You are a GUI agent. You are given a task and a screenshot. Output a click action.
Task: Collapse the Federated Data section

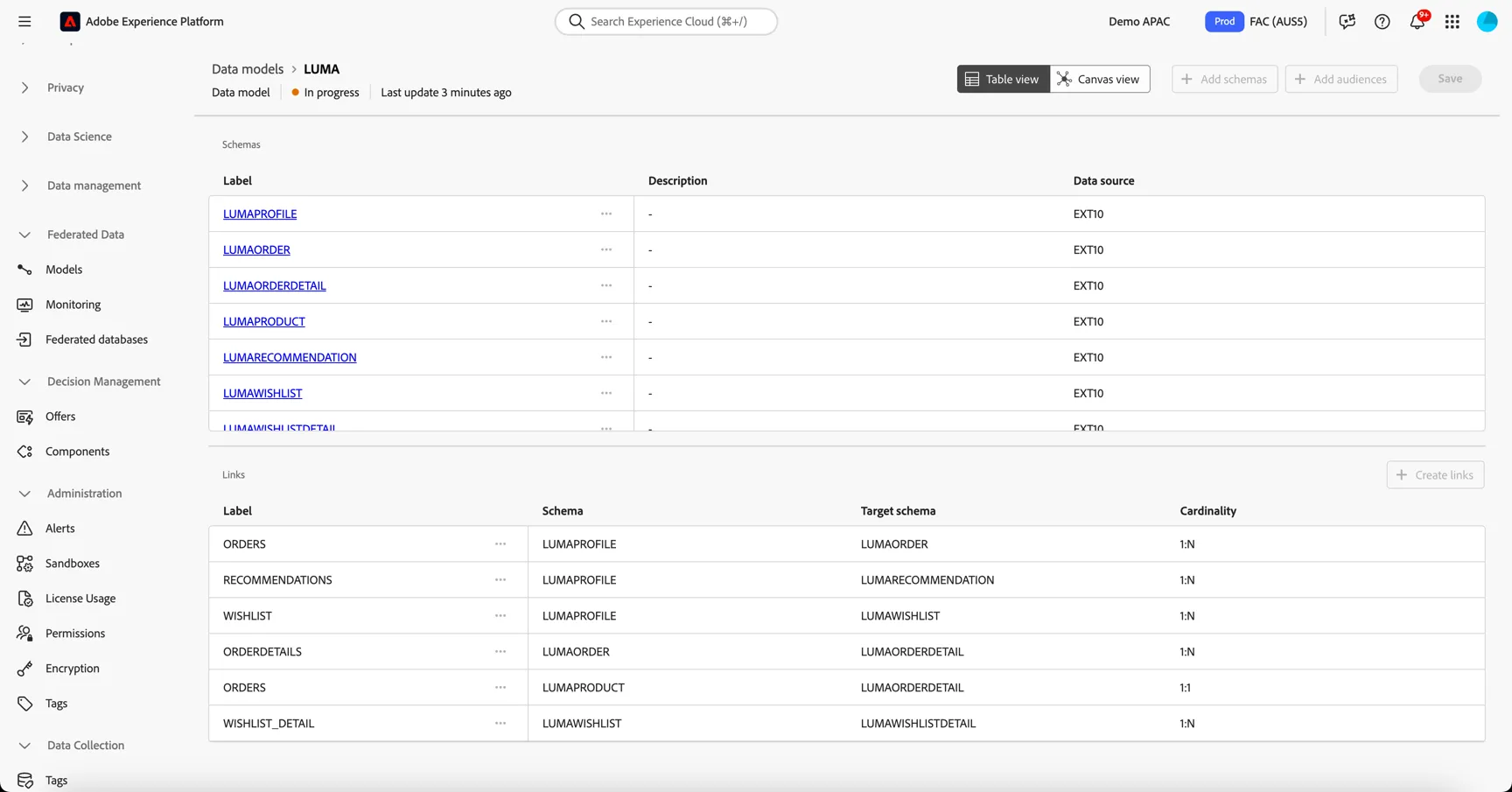pyautogui.click(x=24, y=235)
